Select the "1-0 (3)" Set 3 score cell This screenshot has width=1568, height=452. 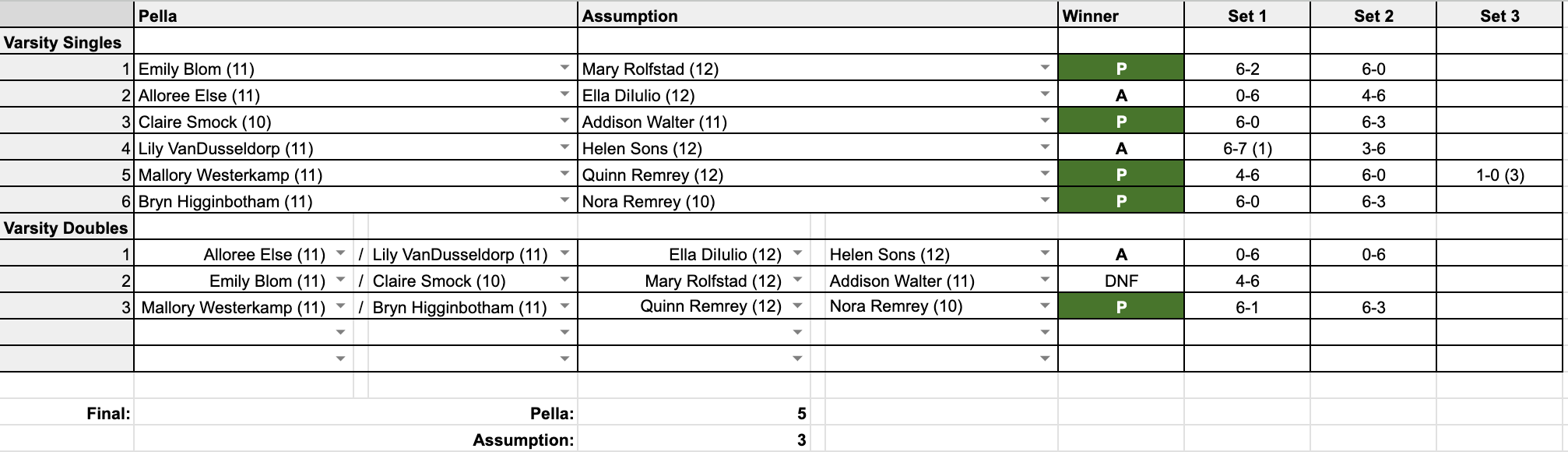point(1499,175)
